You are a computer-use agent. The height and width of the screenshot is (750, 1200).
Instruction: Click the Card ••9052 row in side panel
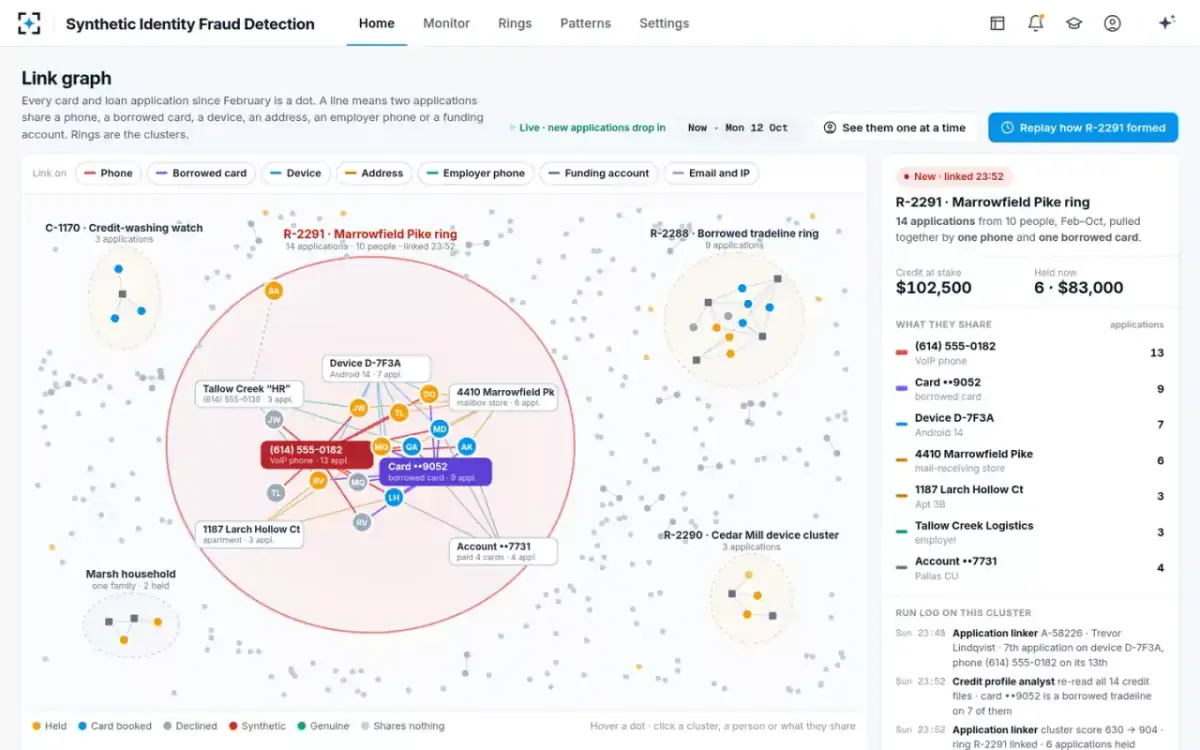[1030, 388]
